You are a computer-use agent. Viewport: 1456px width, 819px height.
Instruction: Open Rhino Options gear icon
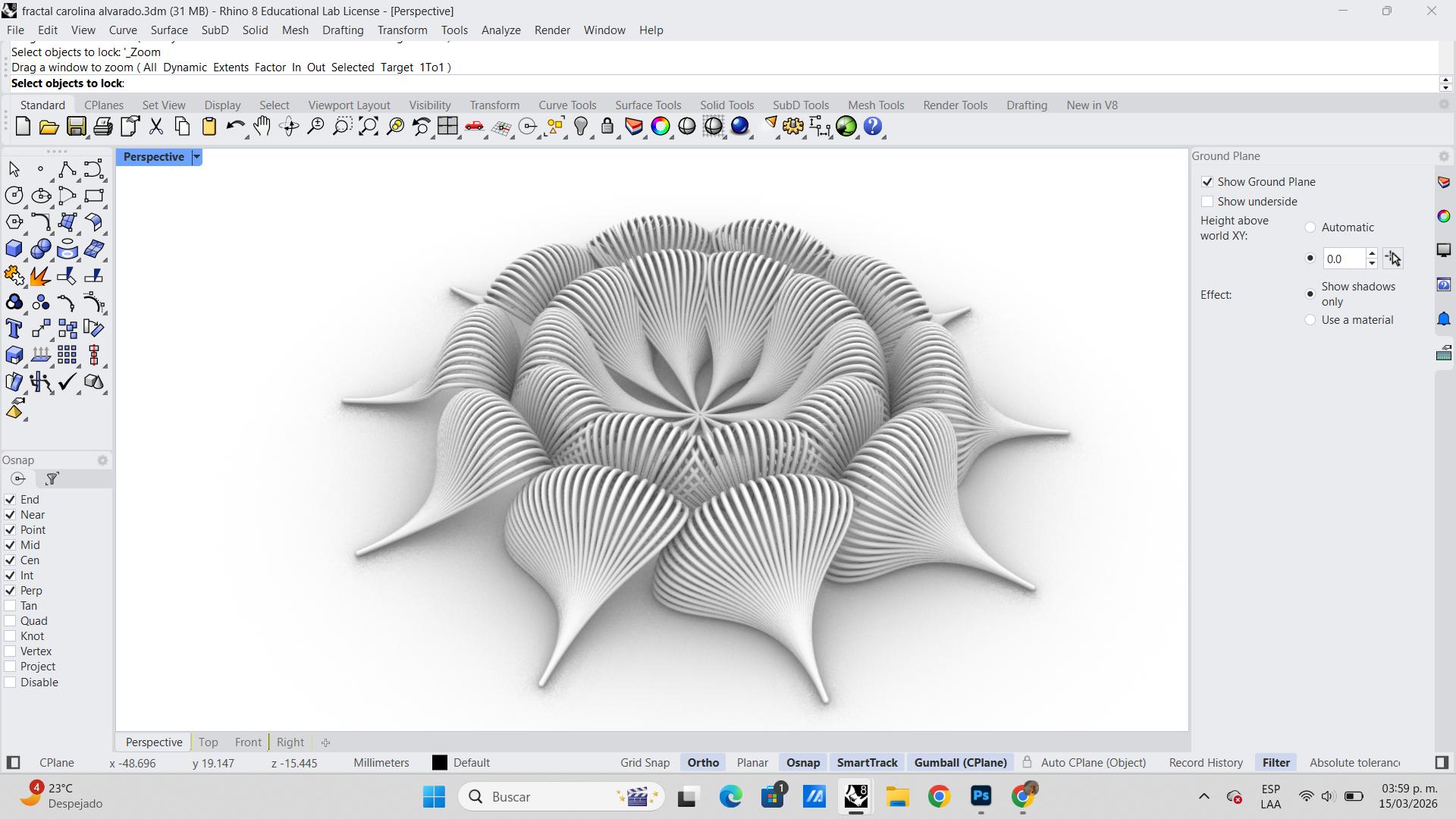[792, 127]
